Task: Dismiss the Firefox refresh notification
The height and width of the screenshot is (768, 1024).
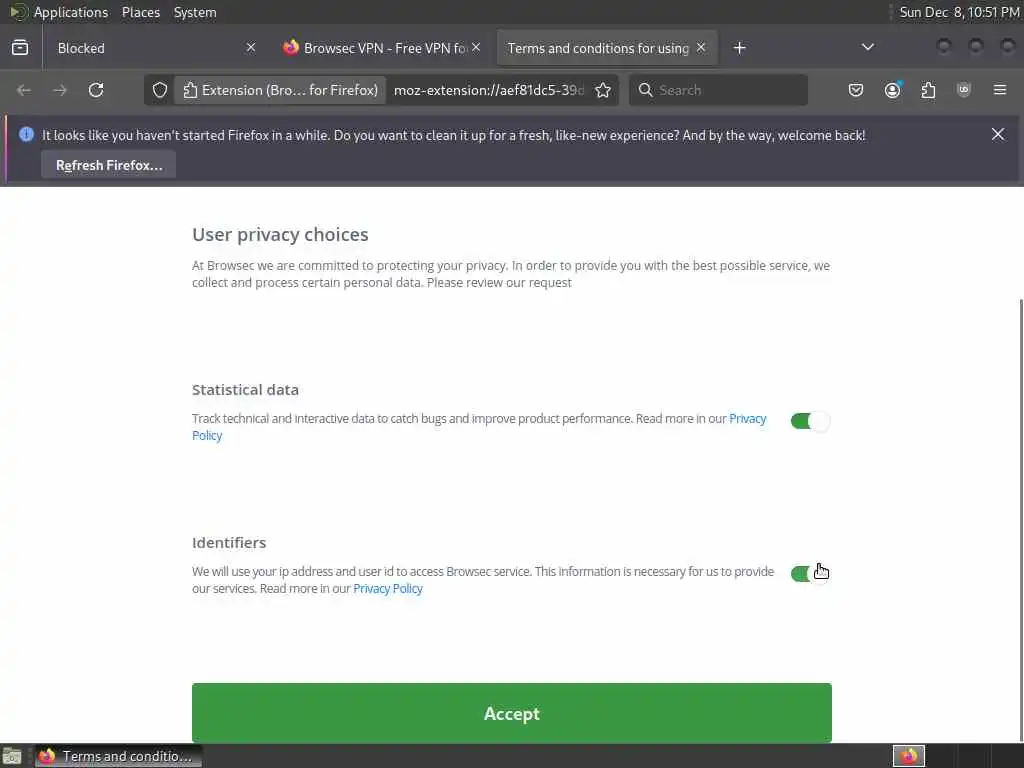Action: pos(998,134)
